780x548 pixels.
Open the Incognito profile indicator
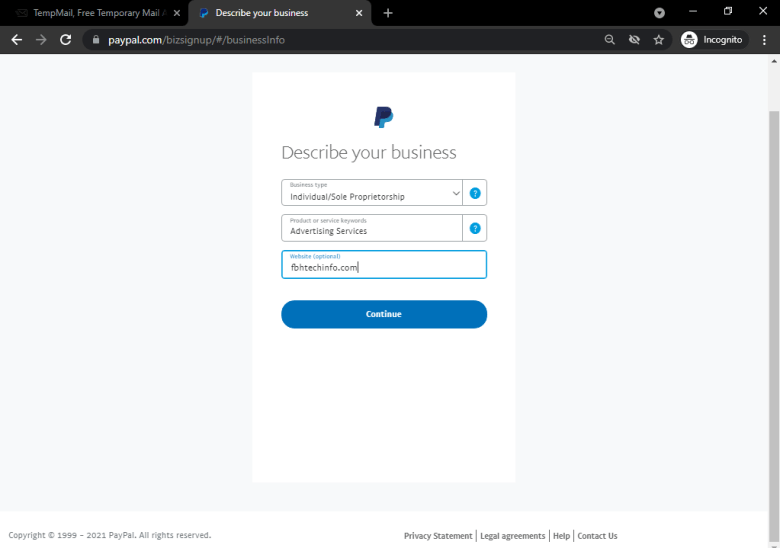pos(714,40)
